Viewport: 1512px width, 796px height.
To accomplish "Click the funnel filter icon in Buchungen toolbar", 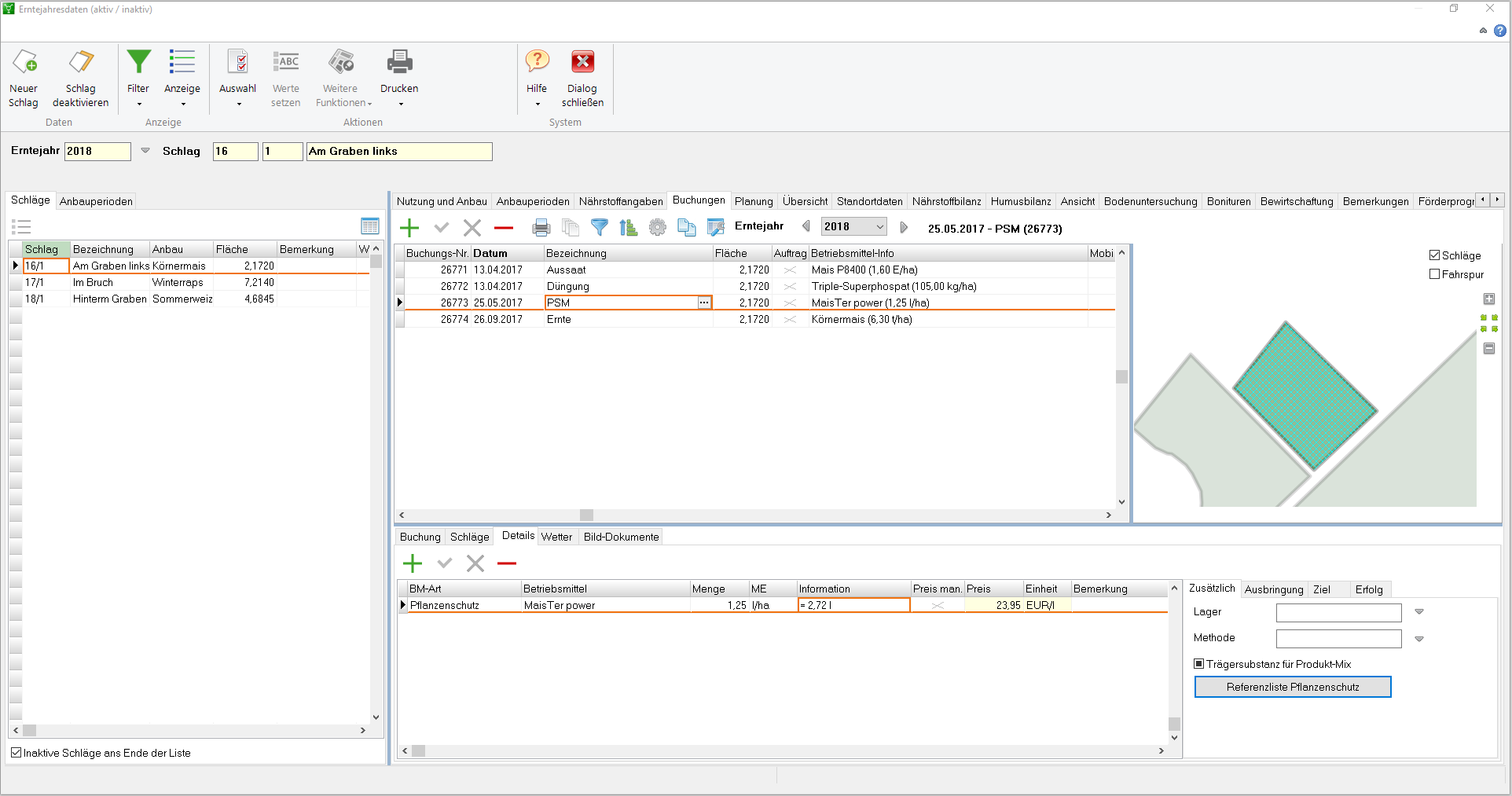I will tap(600, 228).
